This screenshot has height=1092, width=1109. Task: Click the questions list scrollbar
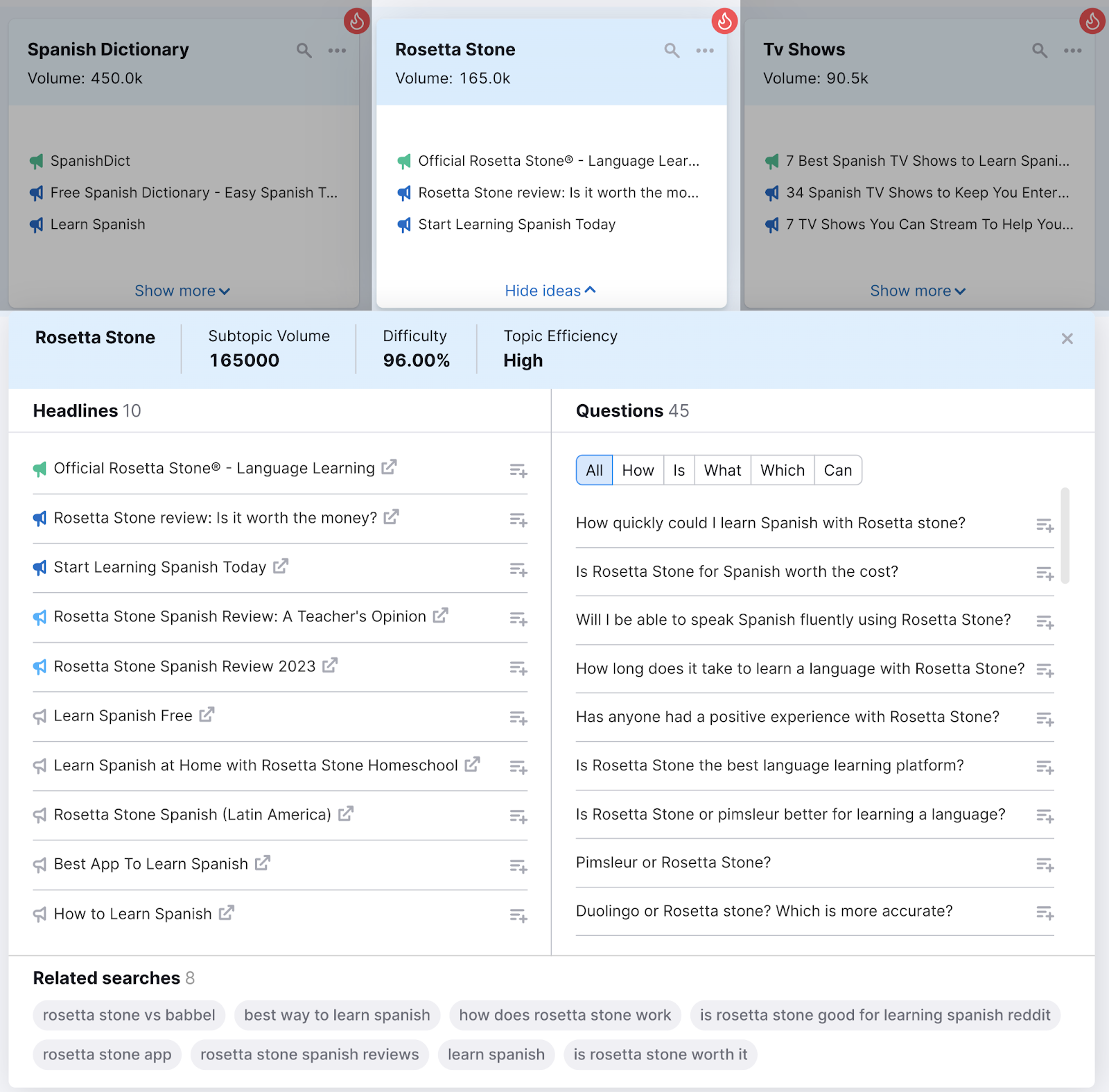(x=1065, y=536)
